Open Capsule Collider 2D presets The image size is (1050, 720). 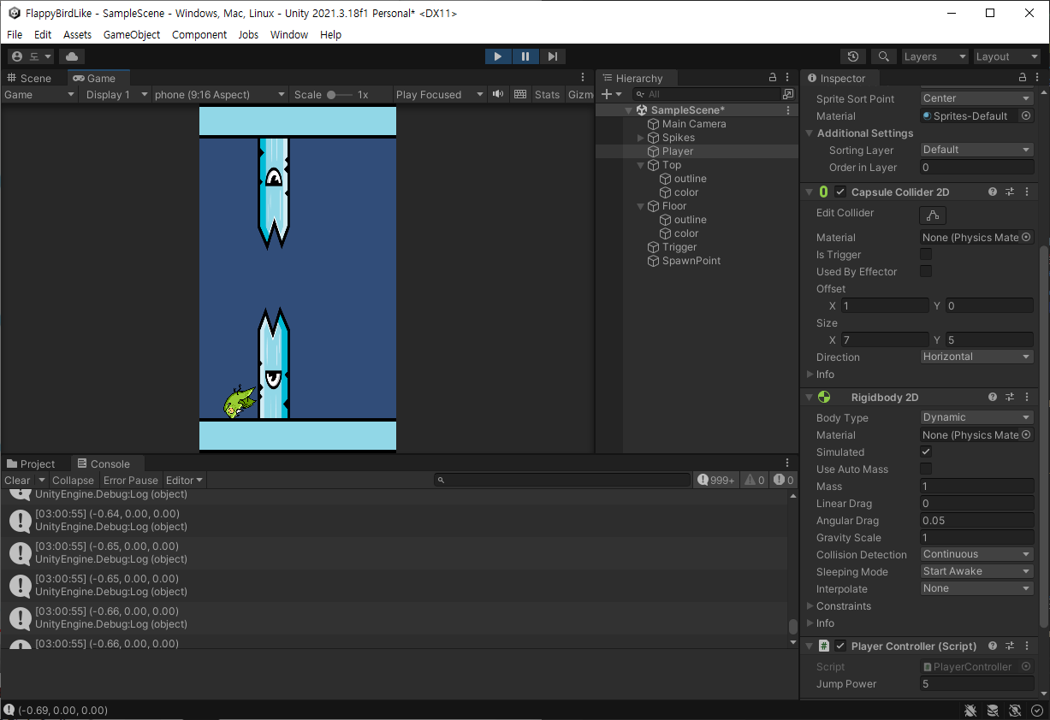click(1010, 192)
